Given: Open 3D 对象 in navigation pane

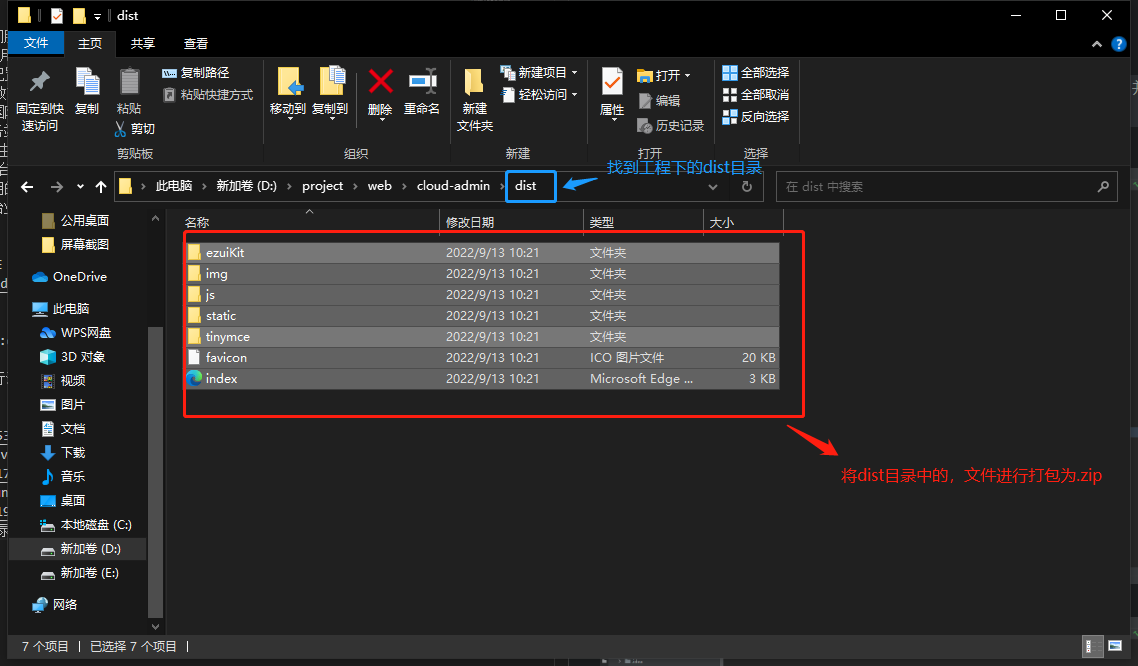Looking at the screenshot, I should (x=73, y=356).
